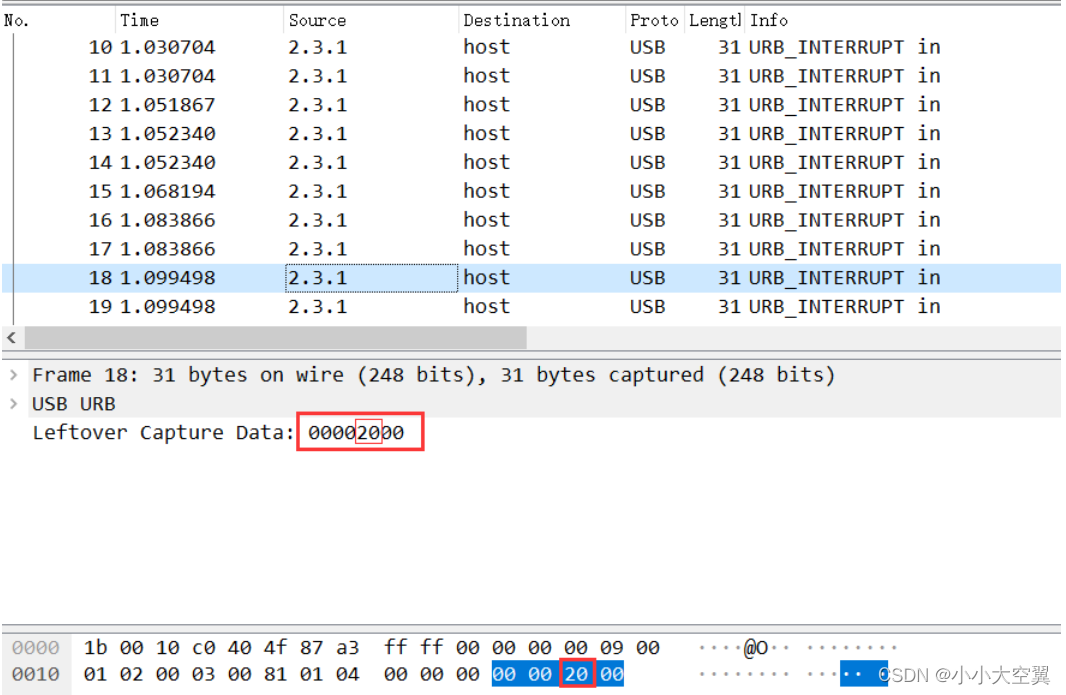Click the highlighted byte 20 in hex view
1066x695 pixels.
pyautogui.click(x=577, y=674)
